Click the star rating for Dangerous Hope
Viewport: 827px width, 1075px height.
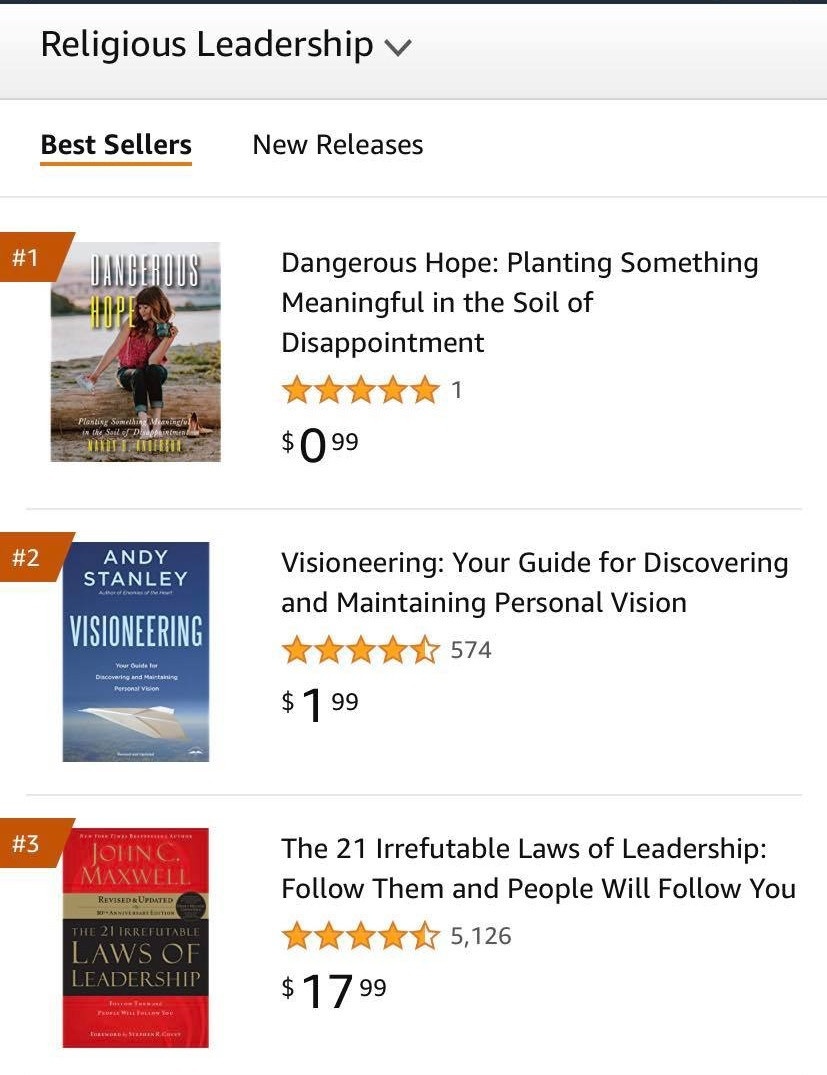[x=361, y=390]
